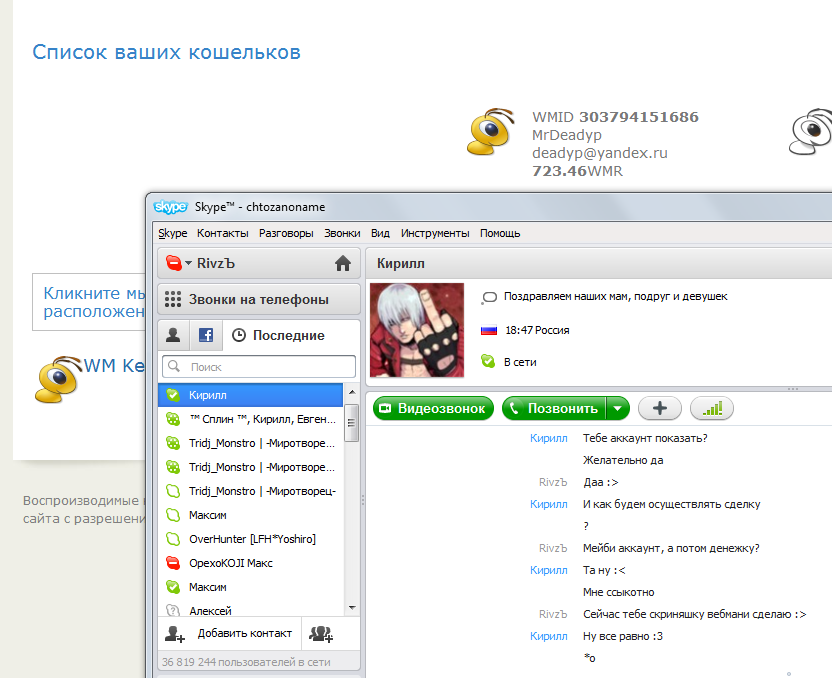Start a Видеозвонок with Кирилл
832x678 pixels.
coord(433,408)
